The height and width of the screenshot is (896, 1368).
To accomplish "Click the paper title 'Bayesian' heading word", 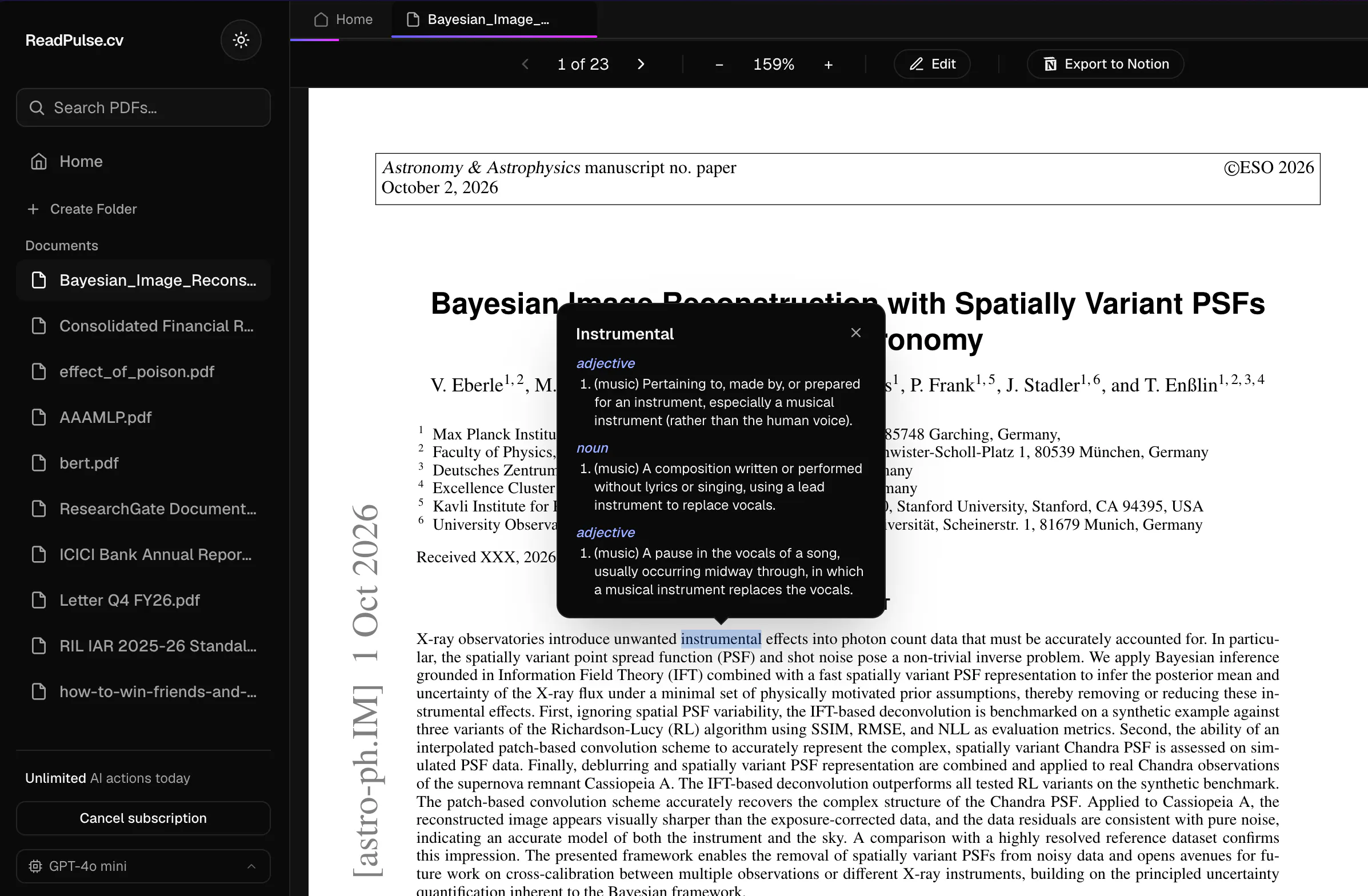I will coord(494,303).
